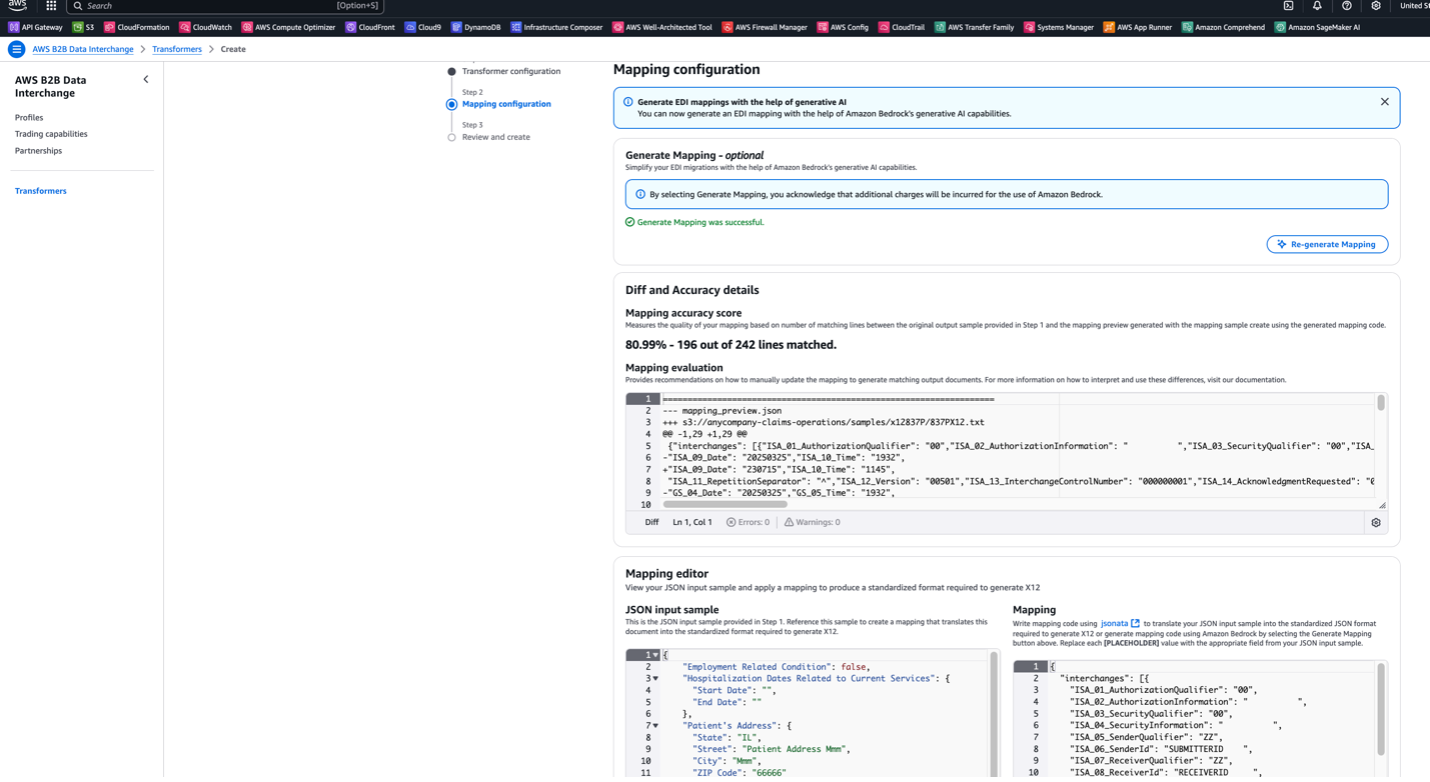Open the CloudShell terminal icon

[x=1288, y=6]
